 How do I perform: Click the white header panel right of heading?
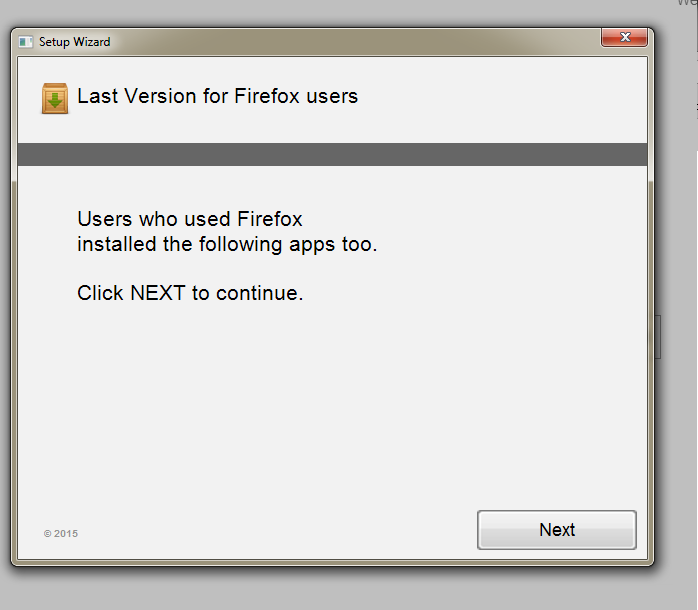pyautogui.click(x=503, y=99)
